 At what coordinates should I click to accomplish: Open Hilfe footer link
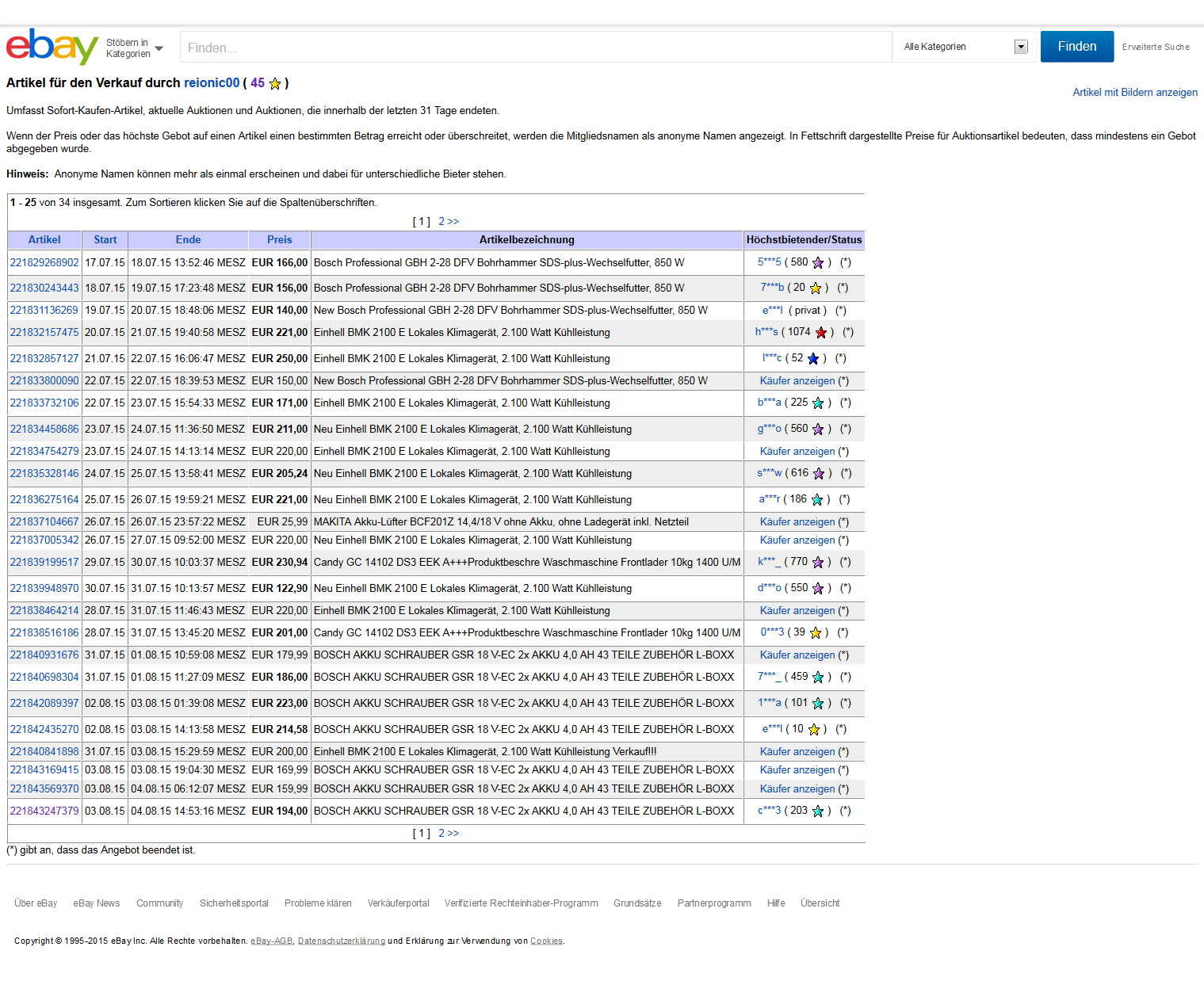776,903
